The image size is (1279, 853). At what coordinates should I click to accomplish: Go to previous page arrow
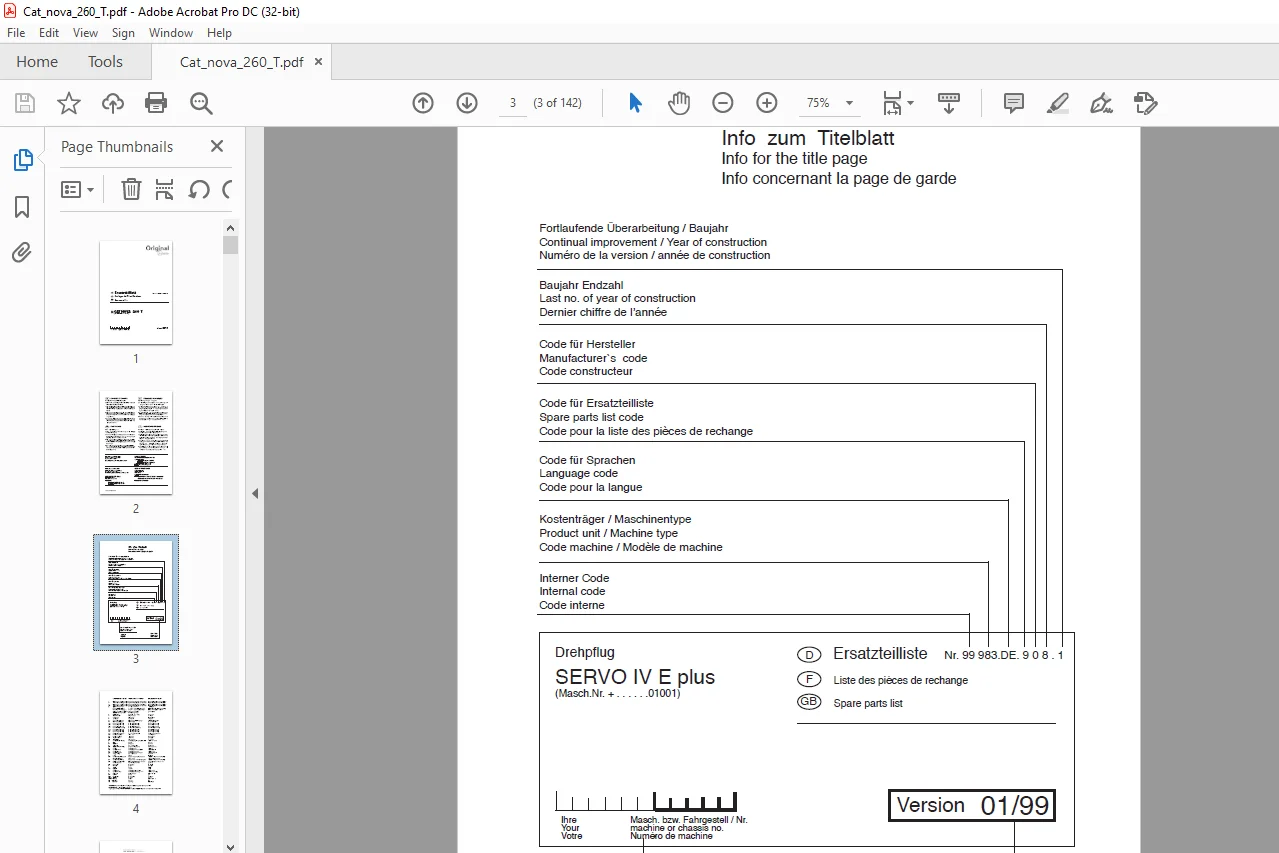coord(423,103)
